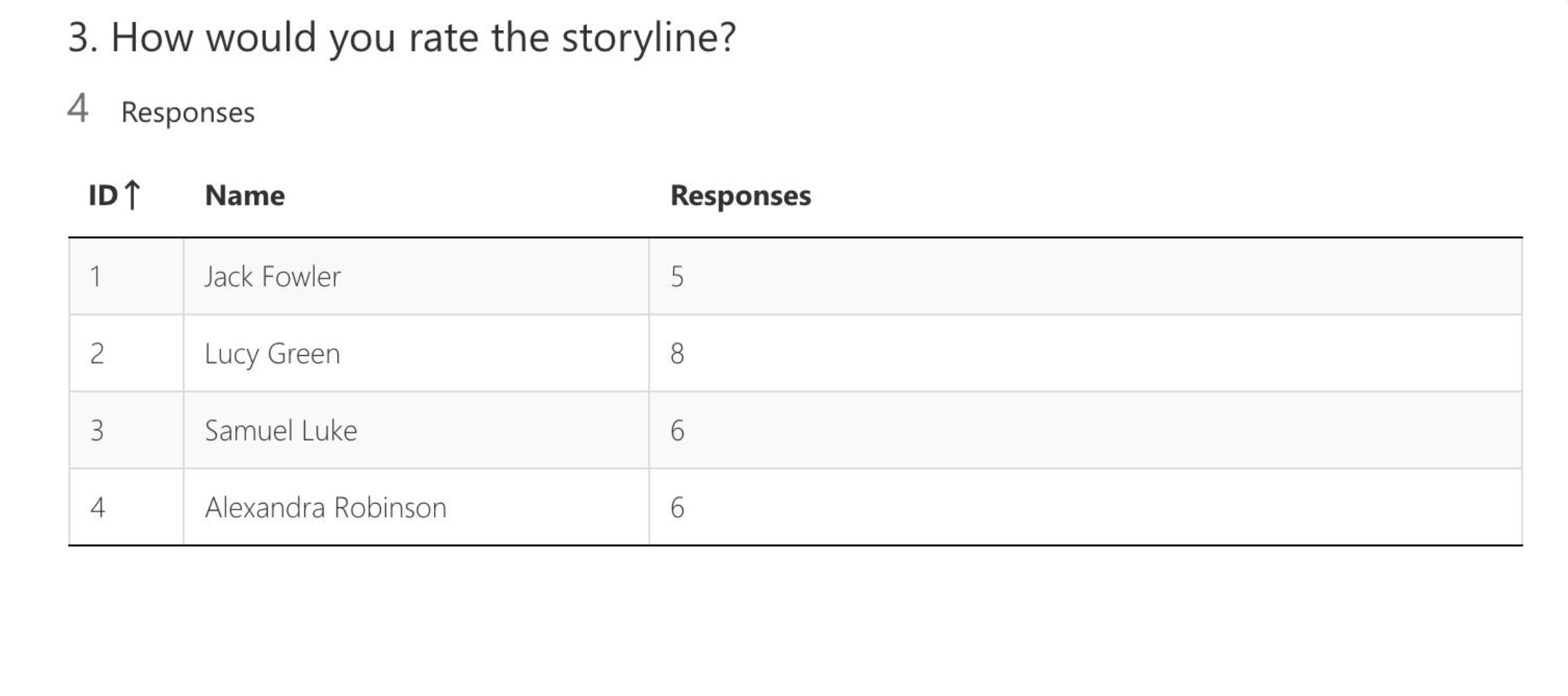This screenshot has height=696, width=1568.
Task: Click the storyline rating question title
Action: tap(402, 37)
